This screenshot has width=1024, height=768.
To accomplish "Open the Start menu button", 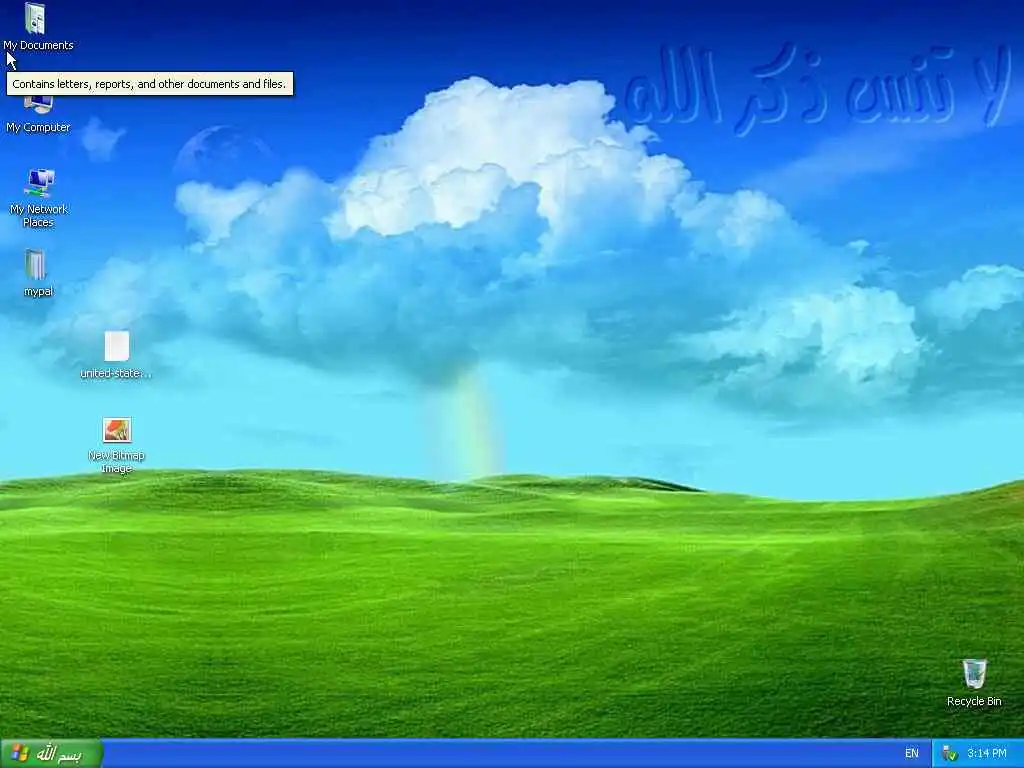I will 52,754.
